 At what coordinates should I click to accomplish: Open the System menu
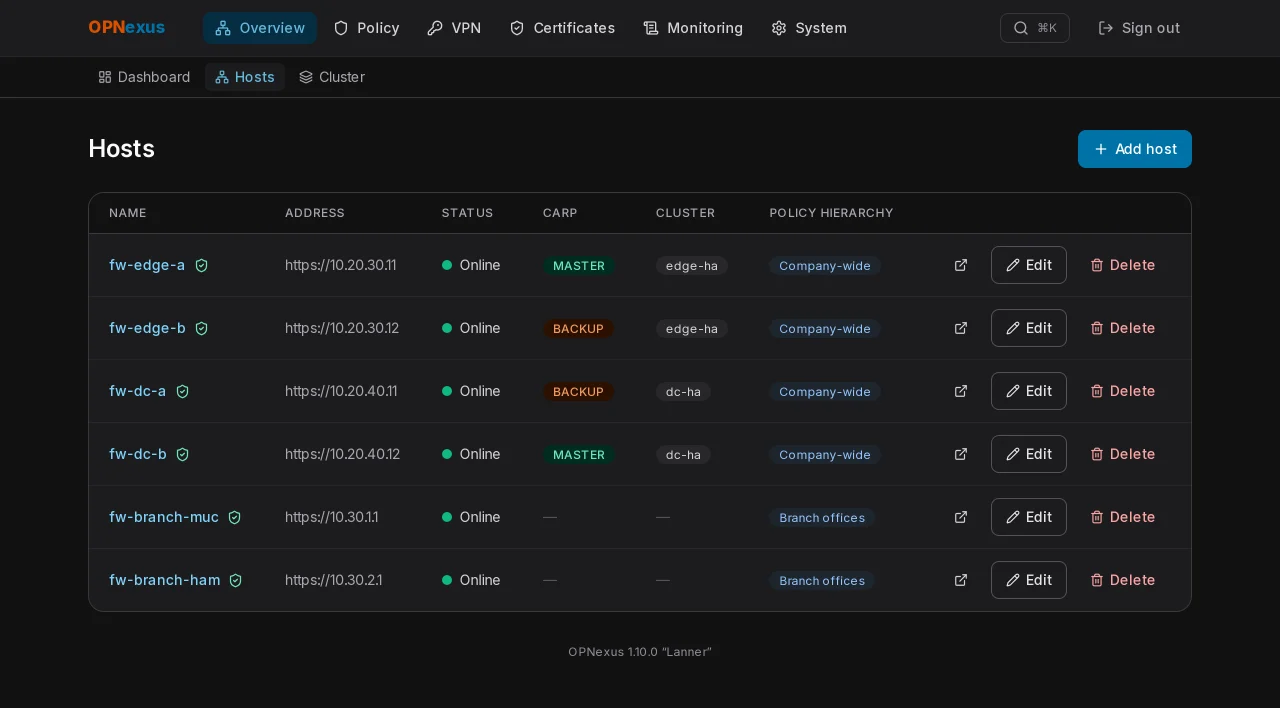(x=809, y=28)
